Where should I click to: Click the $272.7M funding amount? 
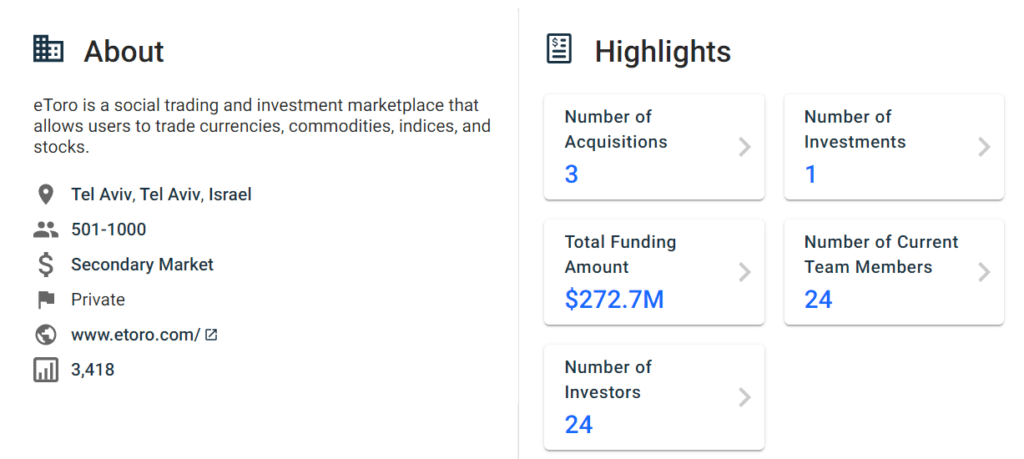coord(614,300)
